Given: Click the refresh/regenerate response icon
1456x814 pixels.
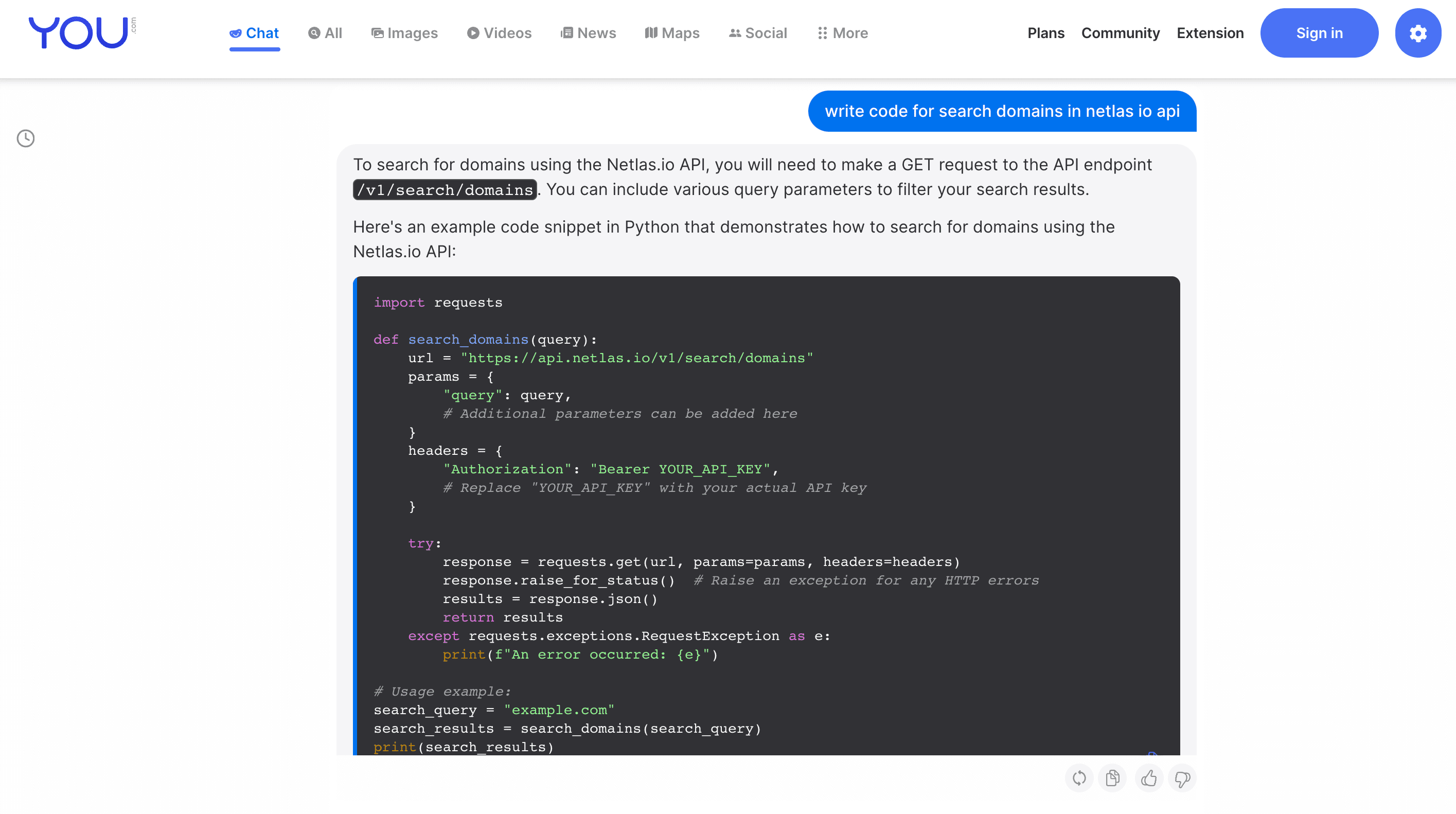Looking at the screenshot, I should (1078, 778).
